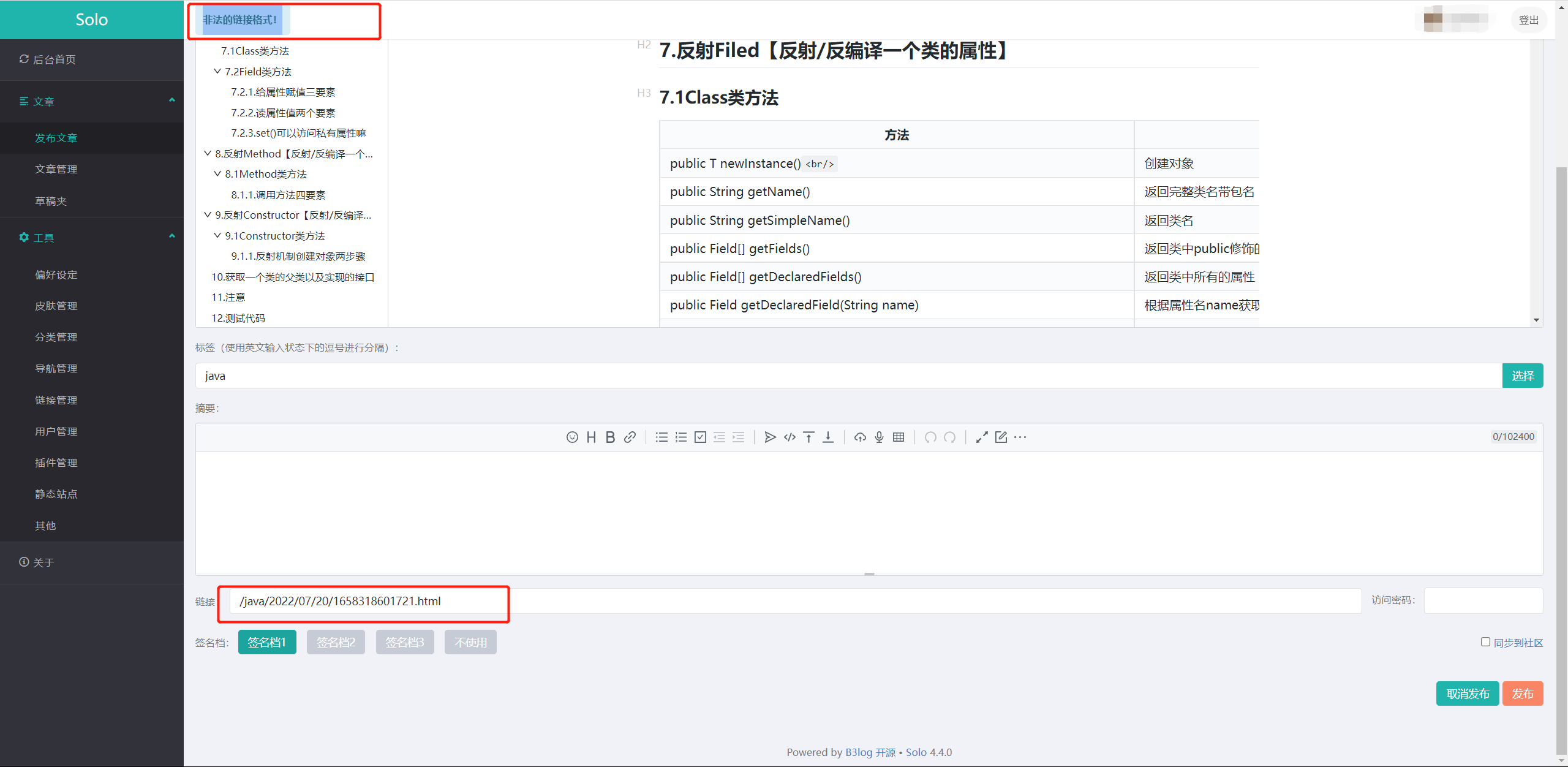Click the orange 发布 publish button
1568x767 pixels.
click(x=1522, y=693)
